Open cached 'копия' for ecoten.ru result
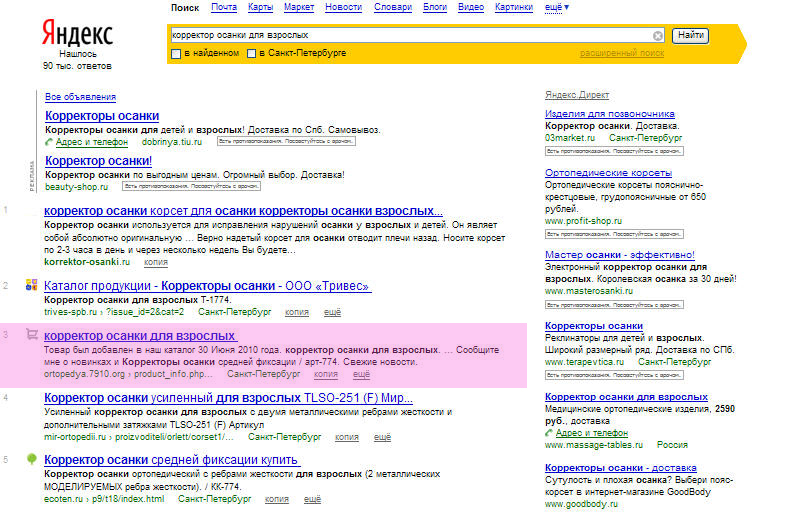The image size is (810, 512). click(277, 499)
